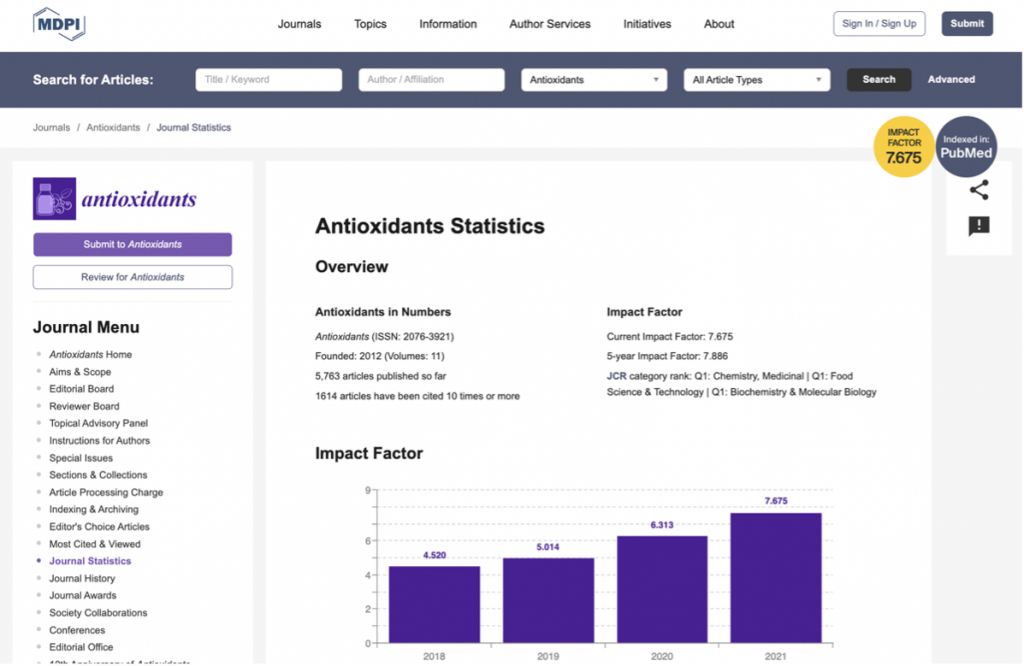Image resolution: width=1024 pixels, height=666 pixels.
Task: Click Submit to Antioxidants button
Action: click(133, 244)
